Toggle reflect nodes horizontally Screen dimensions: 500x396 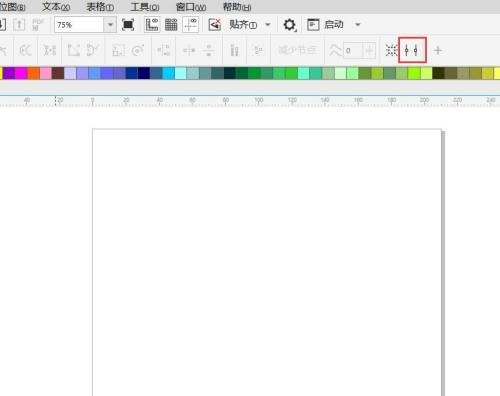coord(189,51)
